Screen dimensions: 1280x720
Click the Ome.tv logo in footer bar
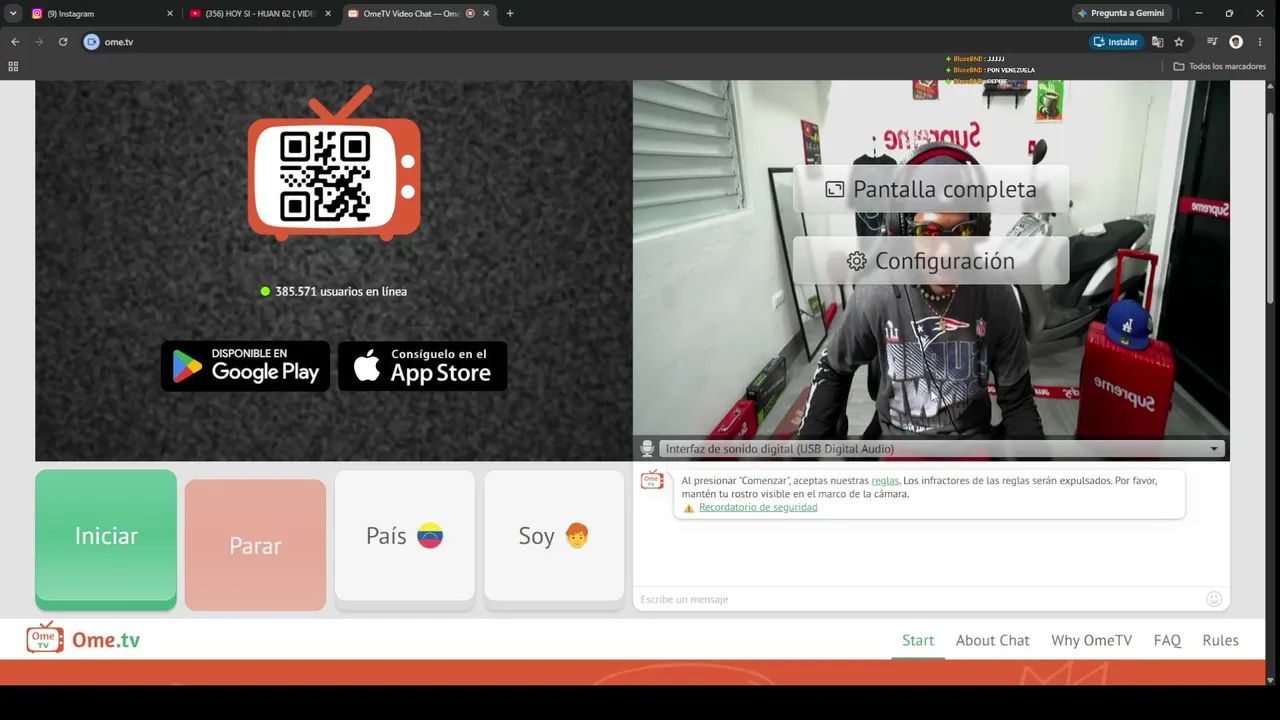pos(83,639)
